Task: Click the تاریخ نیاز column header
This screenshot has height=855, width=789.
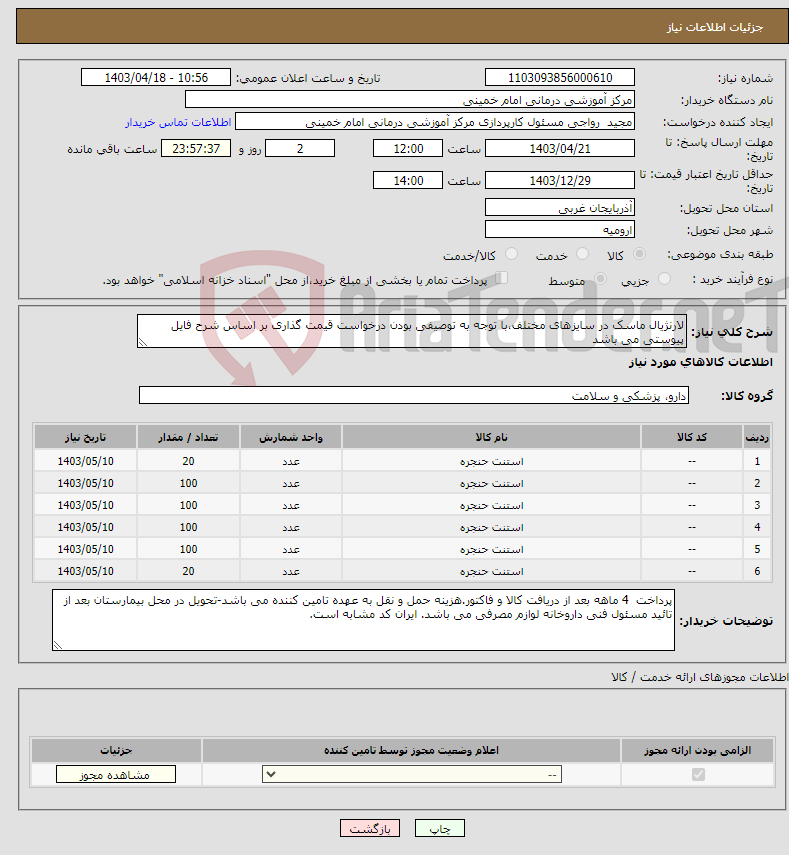Action: point(86,437)
